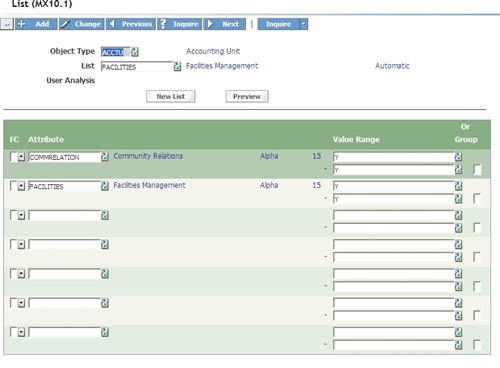Check Or Group box for Community Relations

click(x=477, y=169)
